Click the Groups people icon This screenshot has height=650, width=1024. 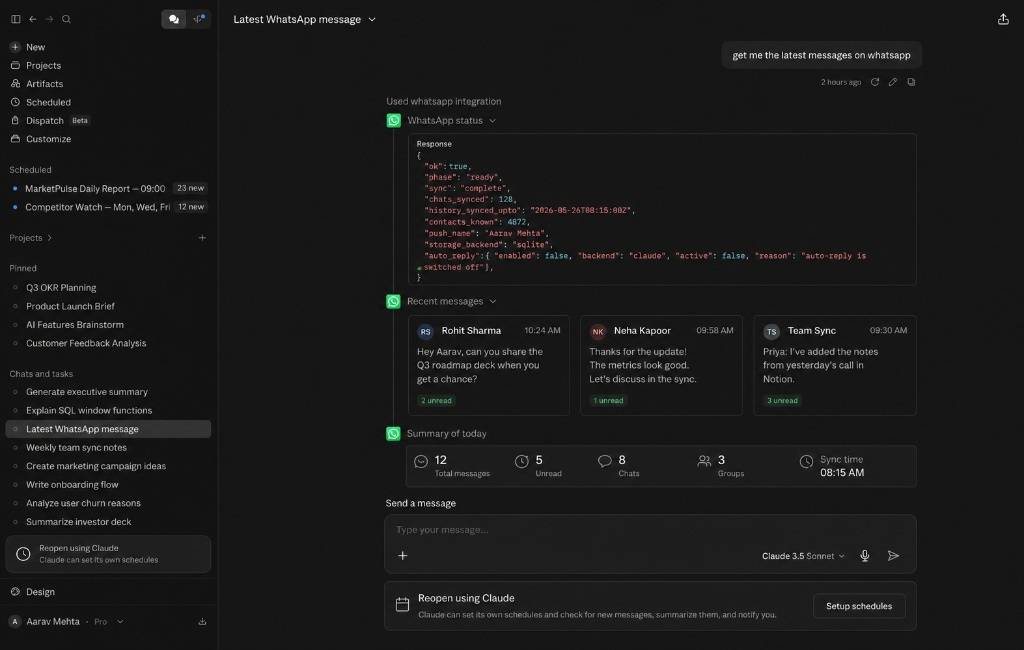(x=704, y=461)
